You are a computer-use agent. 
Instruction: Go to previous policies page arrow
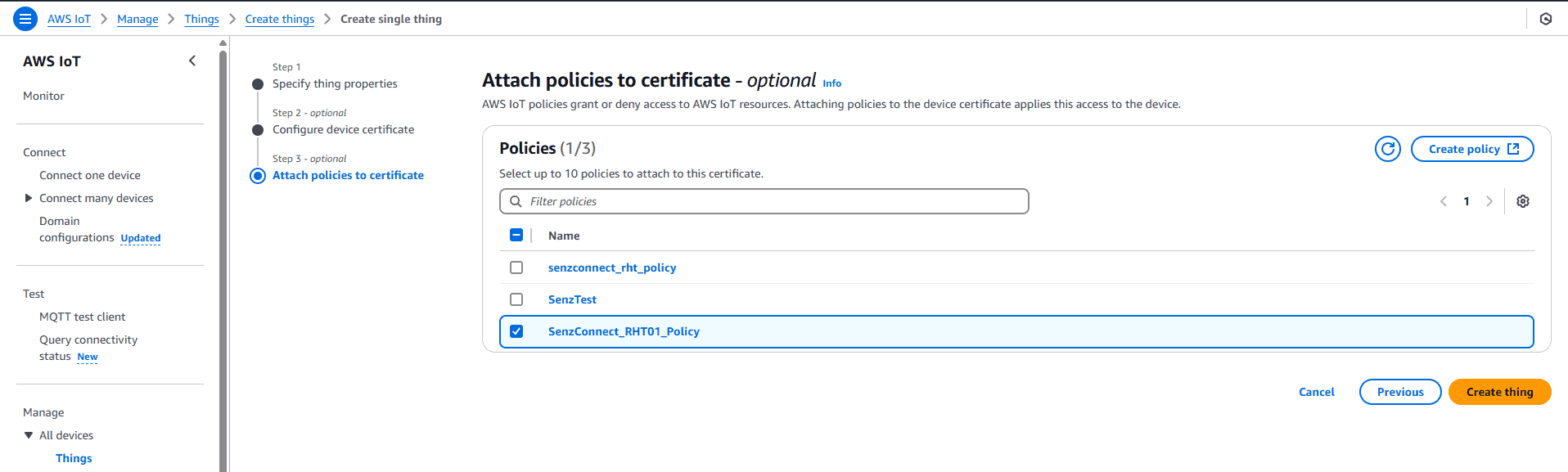[1444, 201]
